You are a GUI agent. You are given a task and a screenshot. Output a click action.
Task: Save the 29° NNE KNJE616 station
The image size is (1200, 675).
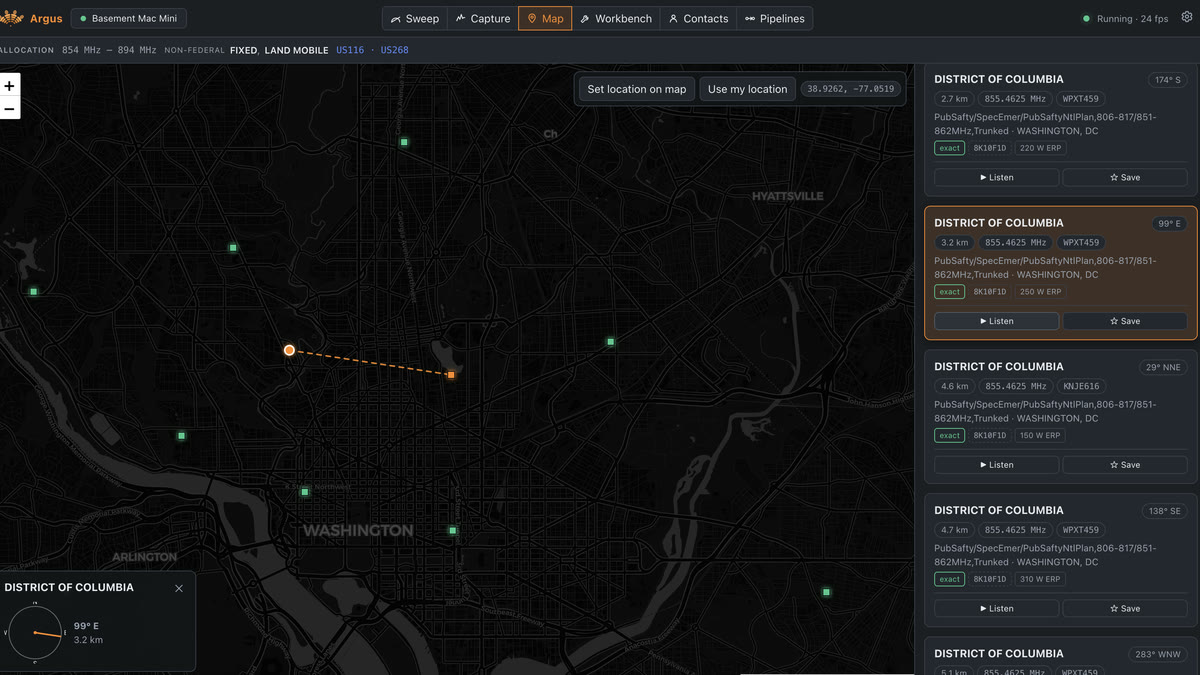click(1125, 465)
